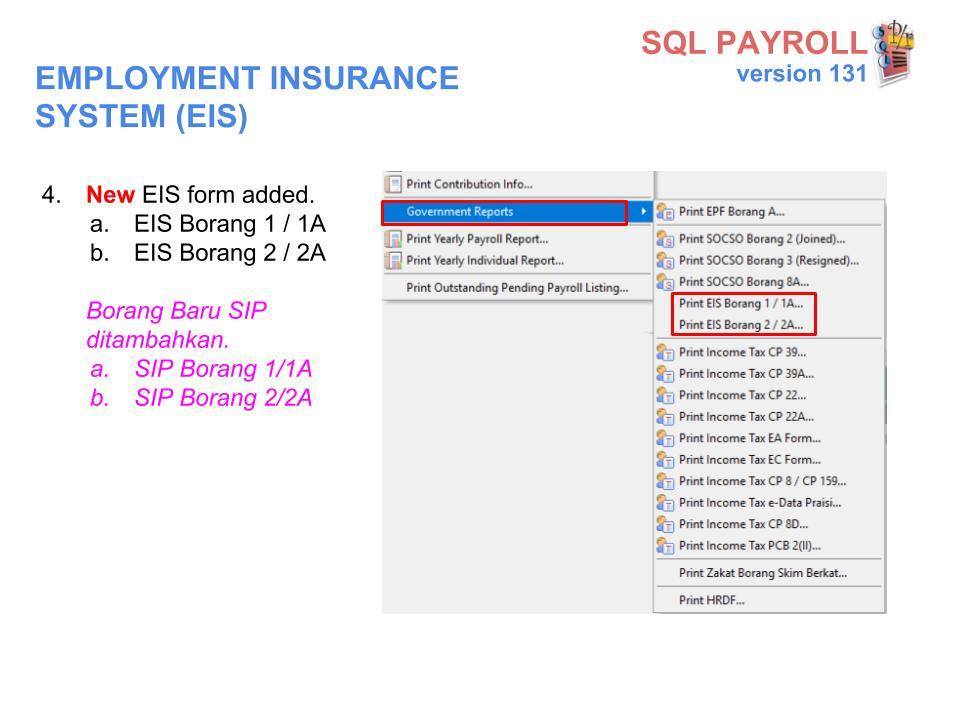Viewport: 960px width, 720px height.
Task: Click the 'New EIS form added.' line
Action: click(x=200, y=195)
